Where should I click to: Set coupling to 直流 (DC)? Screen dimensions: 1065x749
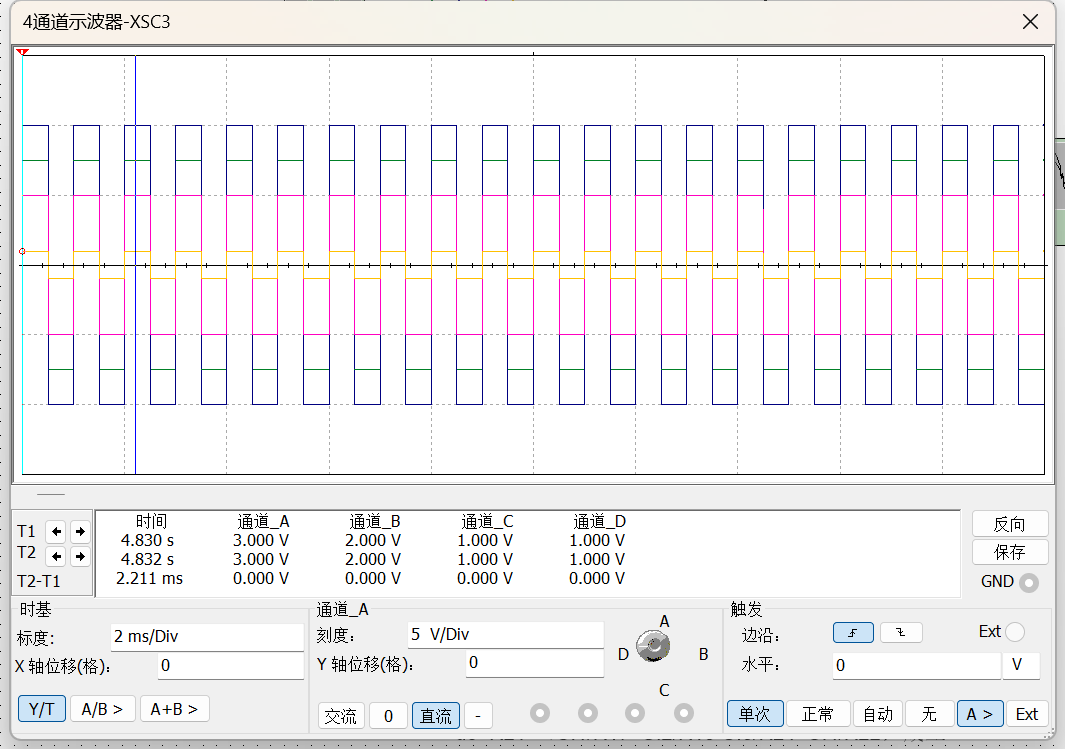436,716
